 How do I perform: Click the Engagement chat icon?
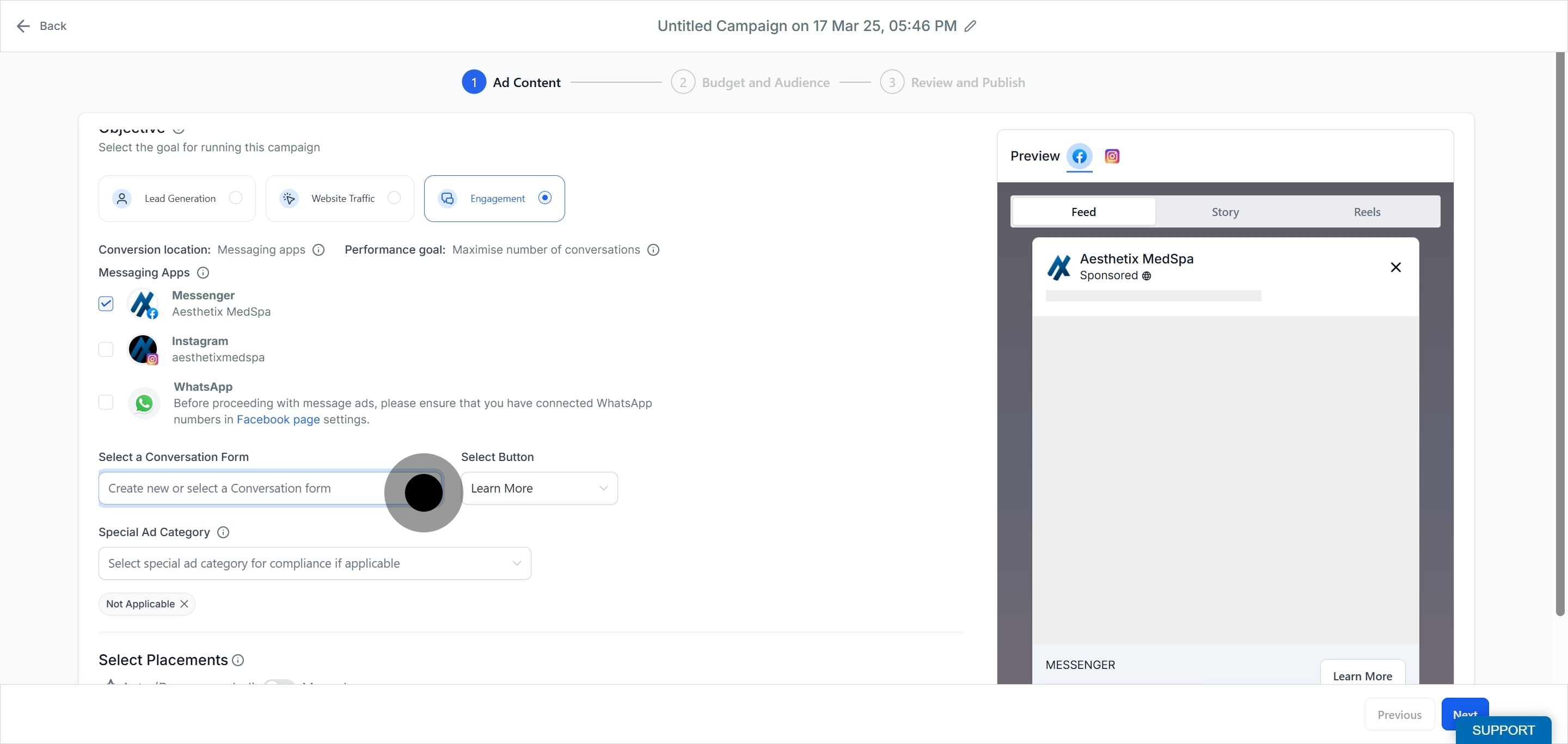tap(448, 198)
